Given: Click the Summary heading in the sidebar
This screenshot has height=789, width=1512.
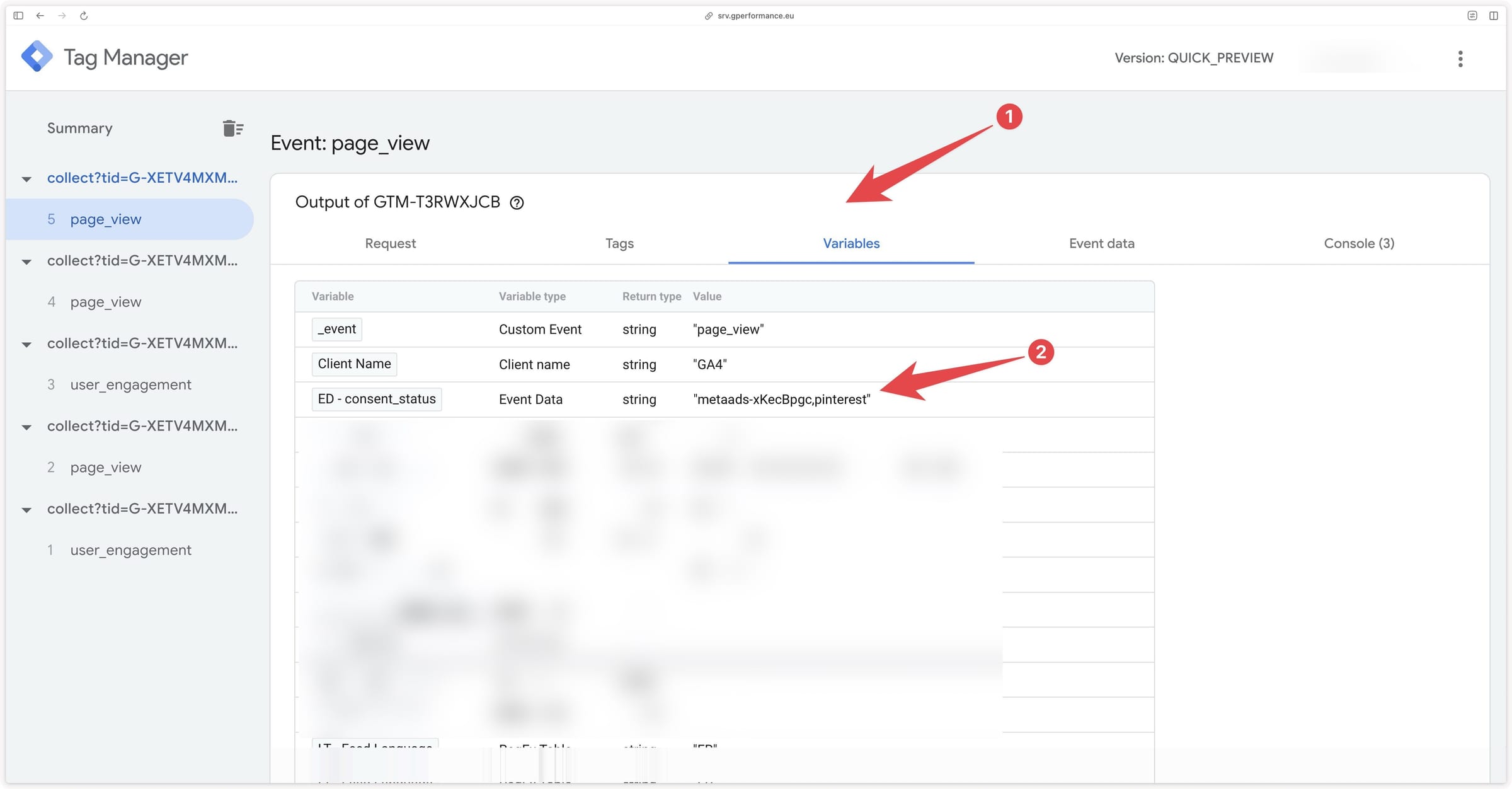Looking at the screenshot, I should (80, 128).
